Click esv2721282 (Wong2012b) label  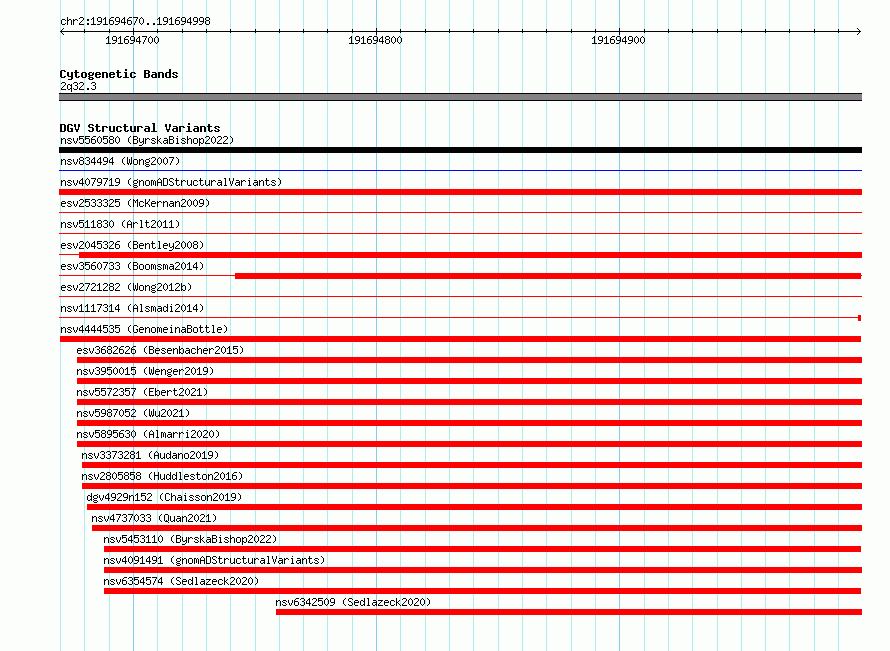[x=126, y=287]
